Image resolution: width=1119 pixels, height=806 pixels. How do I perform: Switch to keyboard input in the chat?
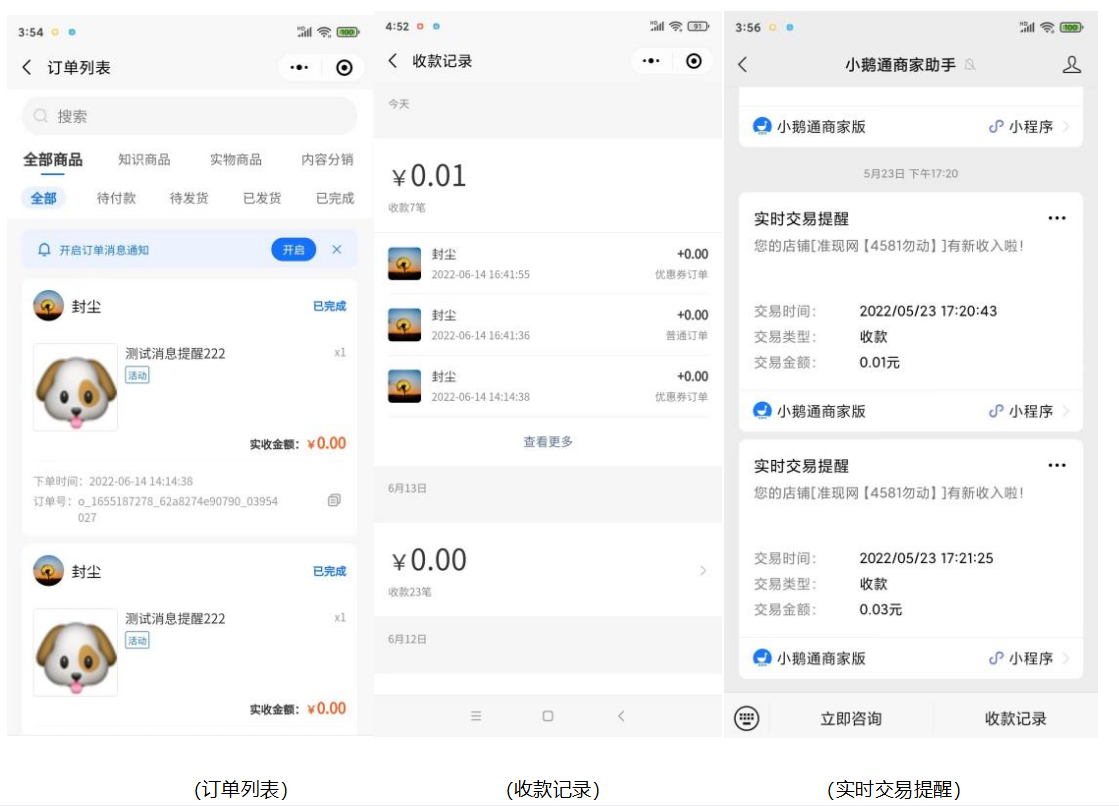tap(746, 717)
